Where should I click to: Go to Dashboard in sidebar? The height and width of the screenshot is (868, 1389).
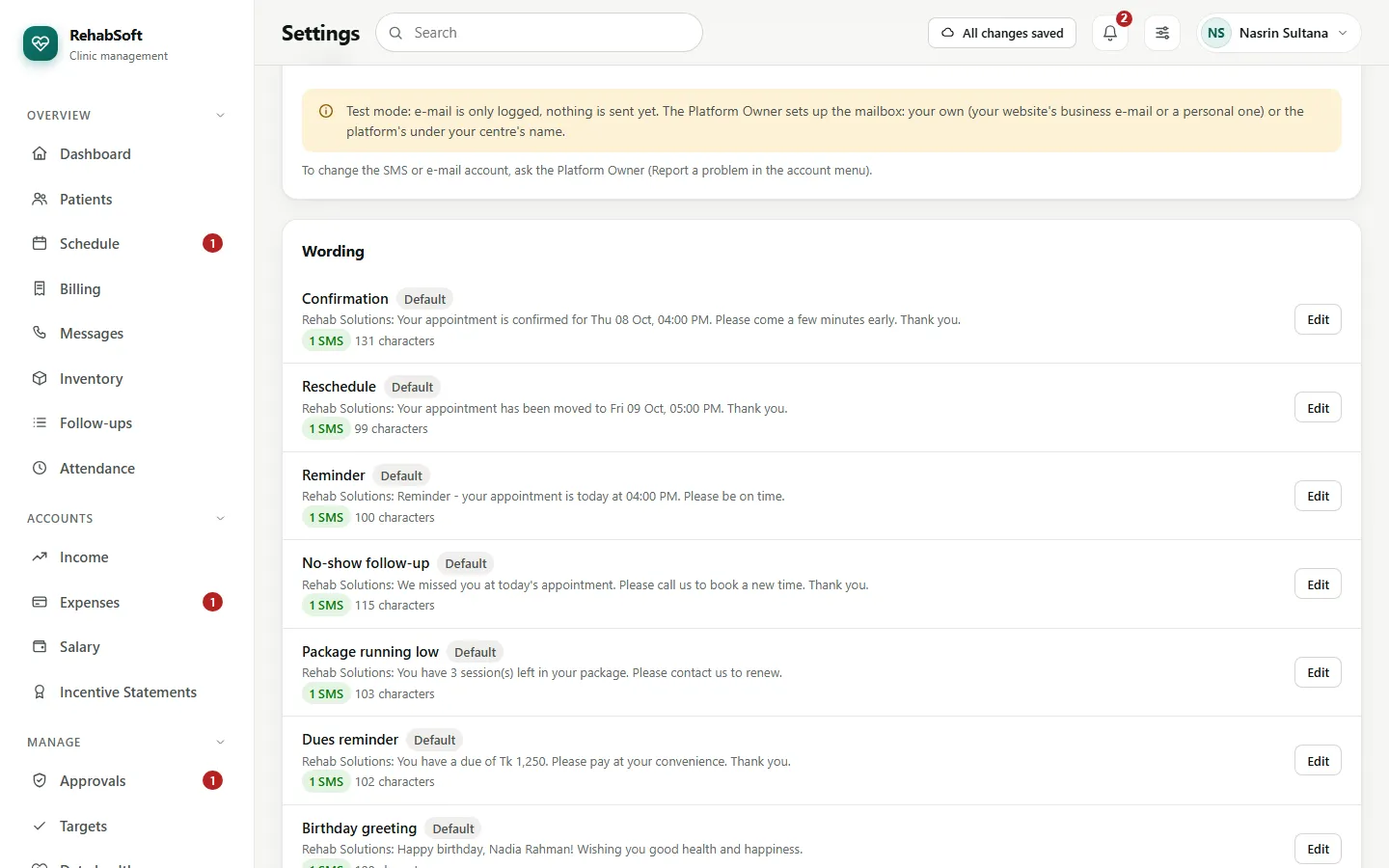coord(126,154)
